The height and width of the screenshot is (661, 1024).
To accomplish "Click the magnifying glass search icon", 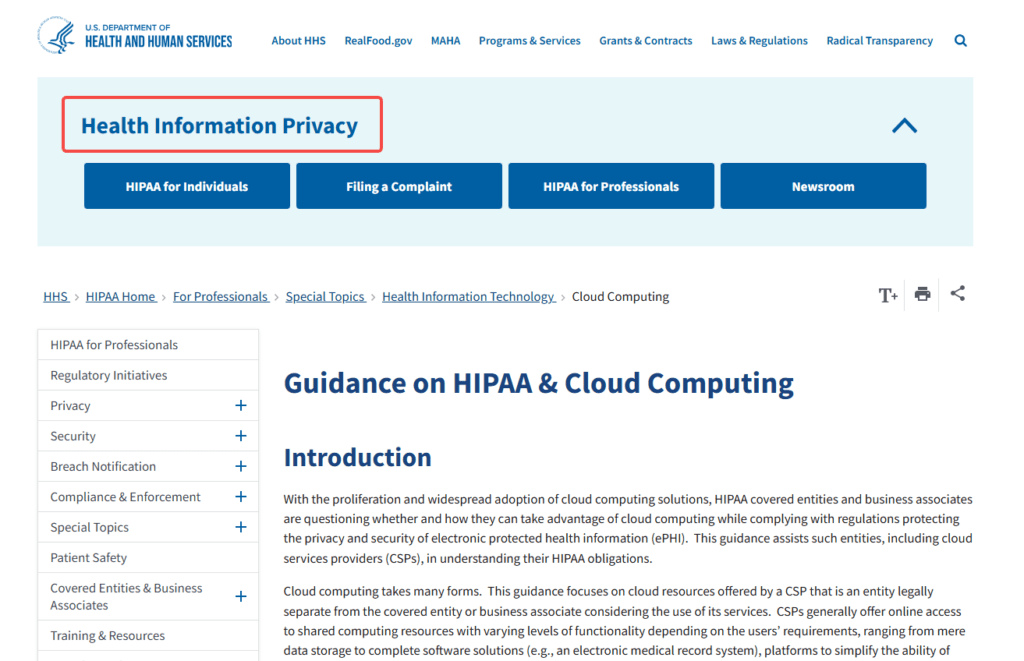I will [x=960, y=41].
